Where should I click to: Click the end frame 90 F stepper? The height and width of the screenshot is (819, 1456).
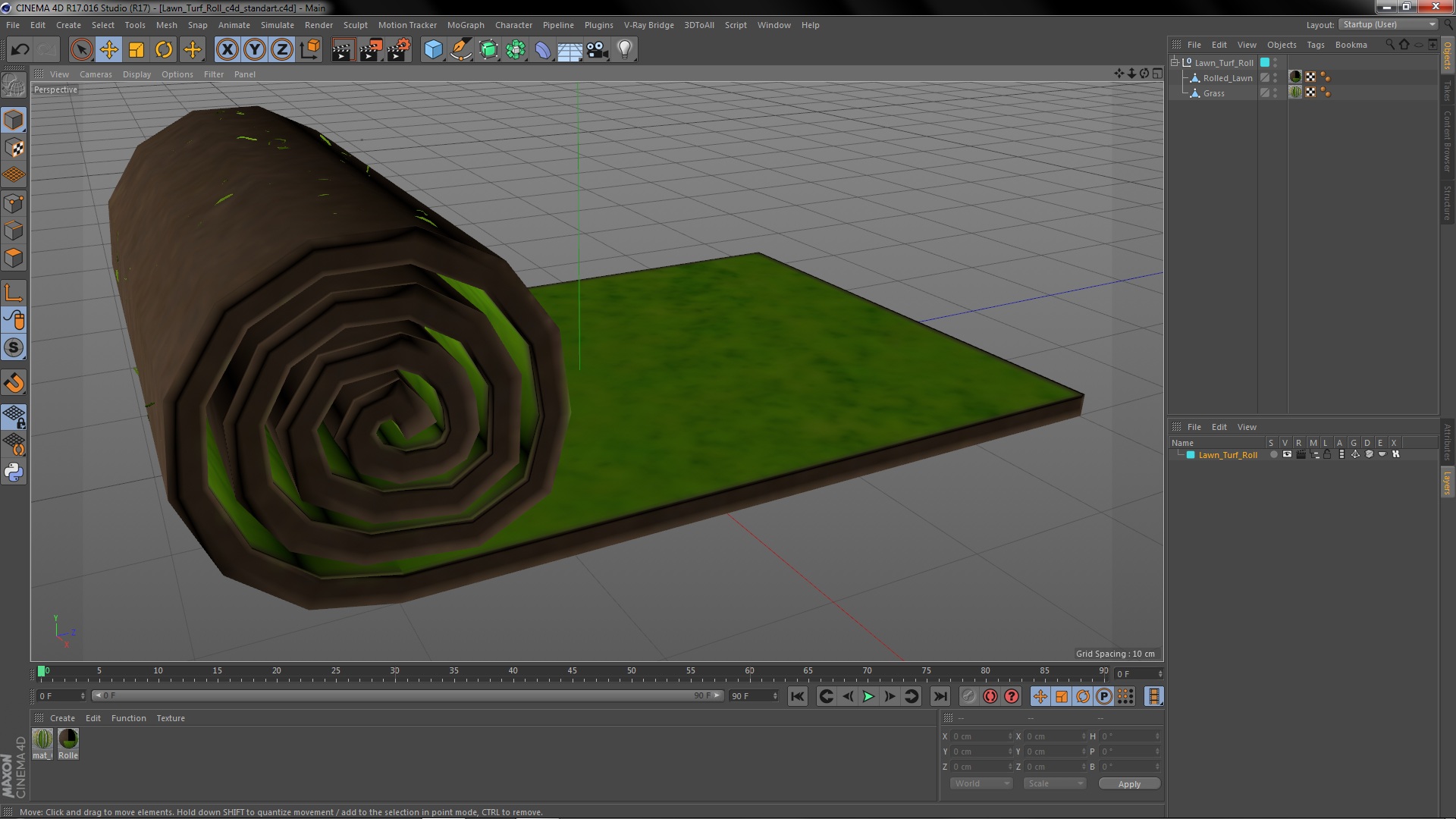pyautogui.click(x=775, y=695)
